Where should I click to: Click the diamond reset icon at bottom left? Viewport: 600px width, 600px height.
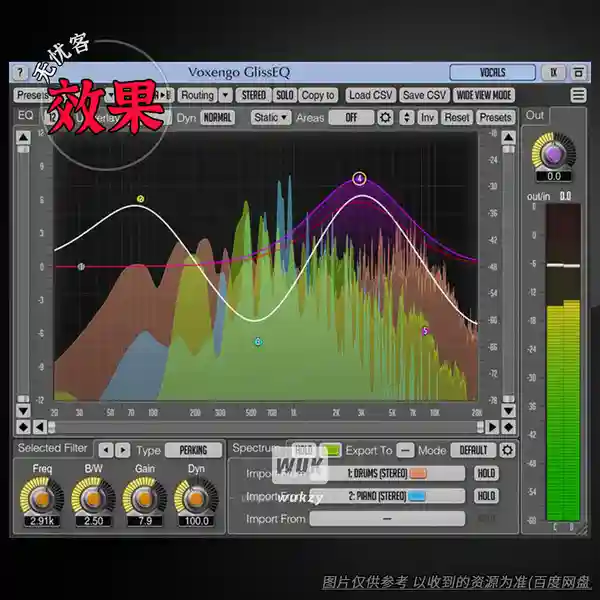coord(23,427)
